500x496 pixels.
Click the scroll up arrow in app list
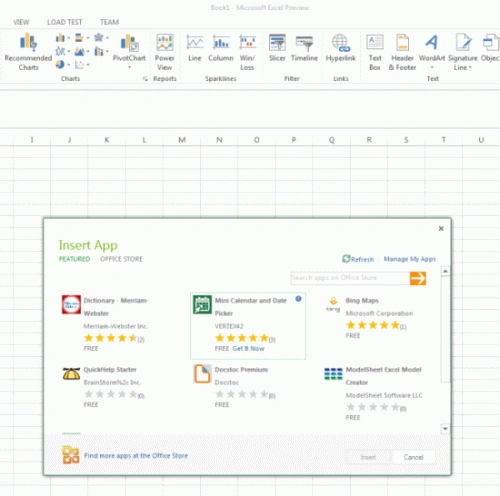(445, 271)
